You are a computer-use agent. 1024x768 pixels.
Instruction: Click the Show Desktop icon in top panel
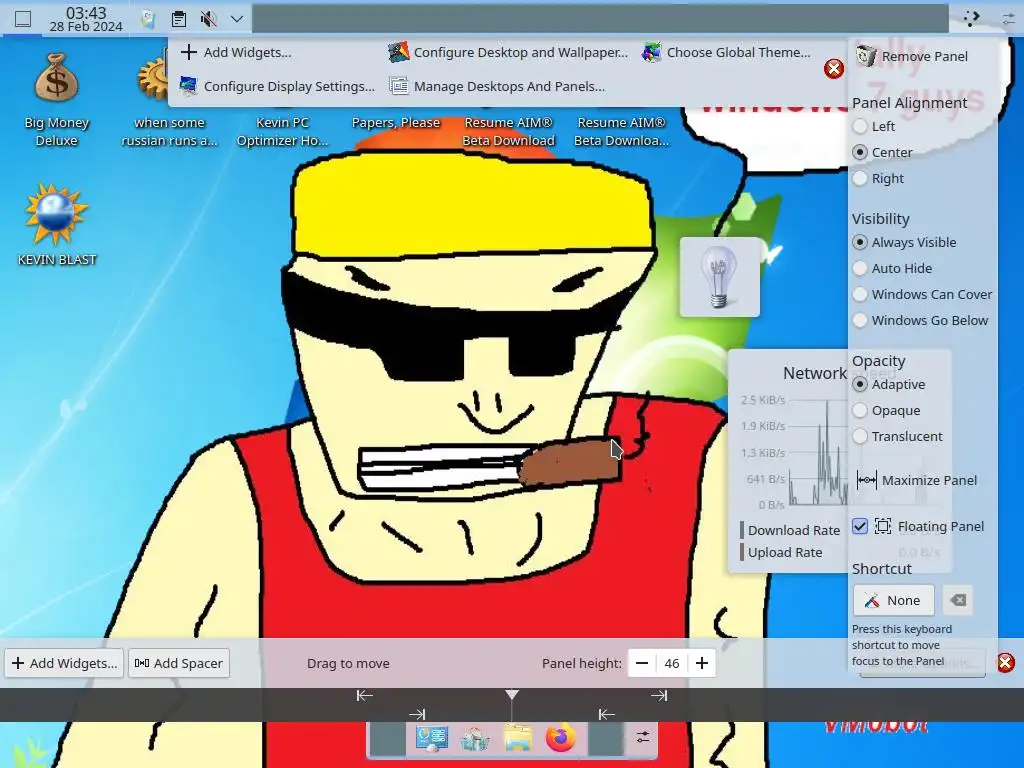click(23, 19)
